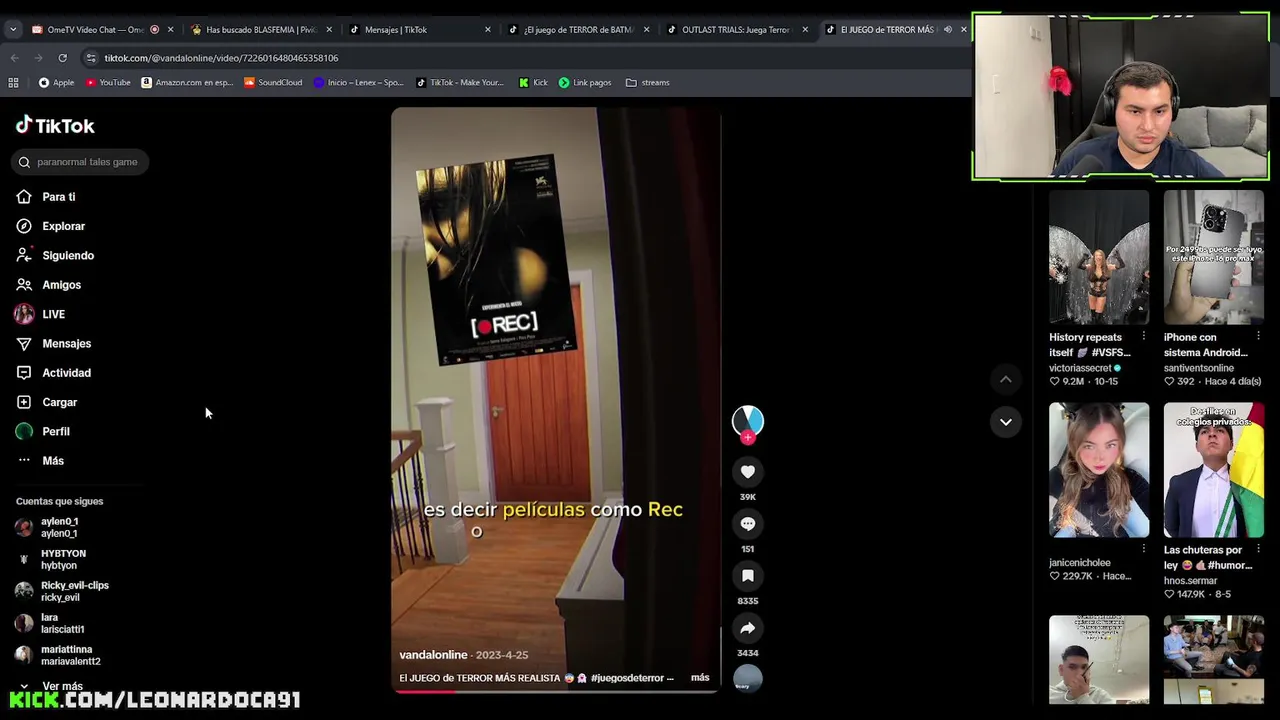Open the Actividad notifications
The image size is (1280, 720).
[x=54, y=373]
